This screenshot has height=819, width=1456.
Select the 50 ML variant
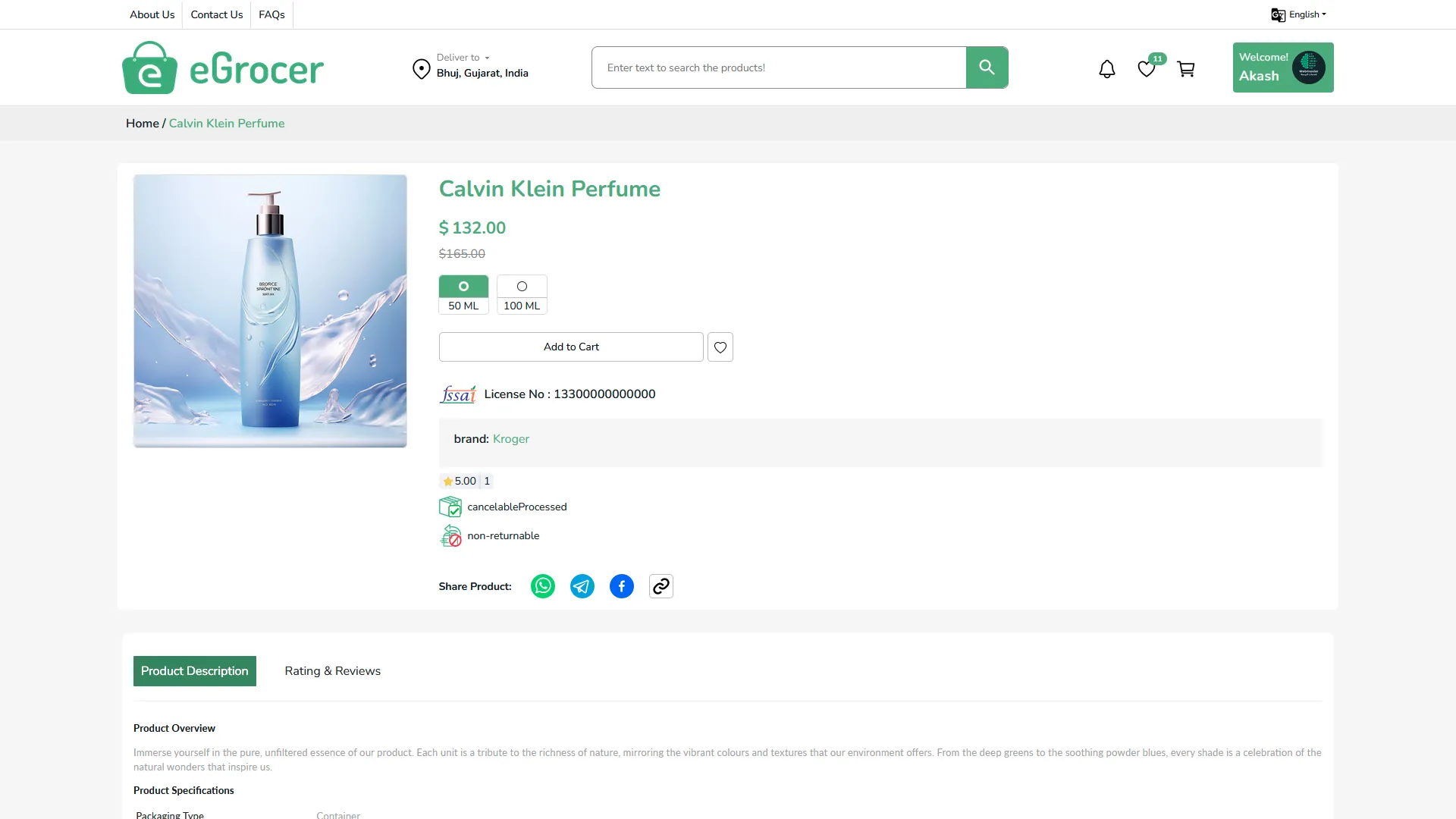point(463,294)
